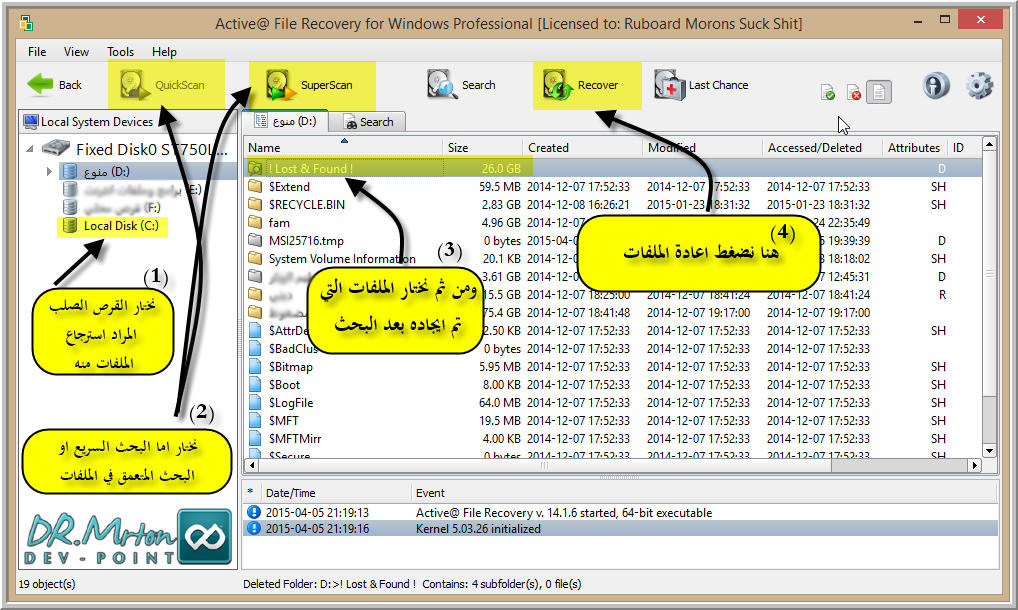This screenshot has height=610, width=1018.
Task: Sort the log by the Event column
Action: (x=704, y=493)
